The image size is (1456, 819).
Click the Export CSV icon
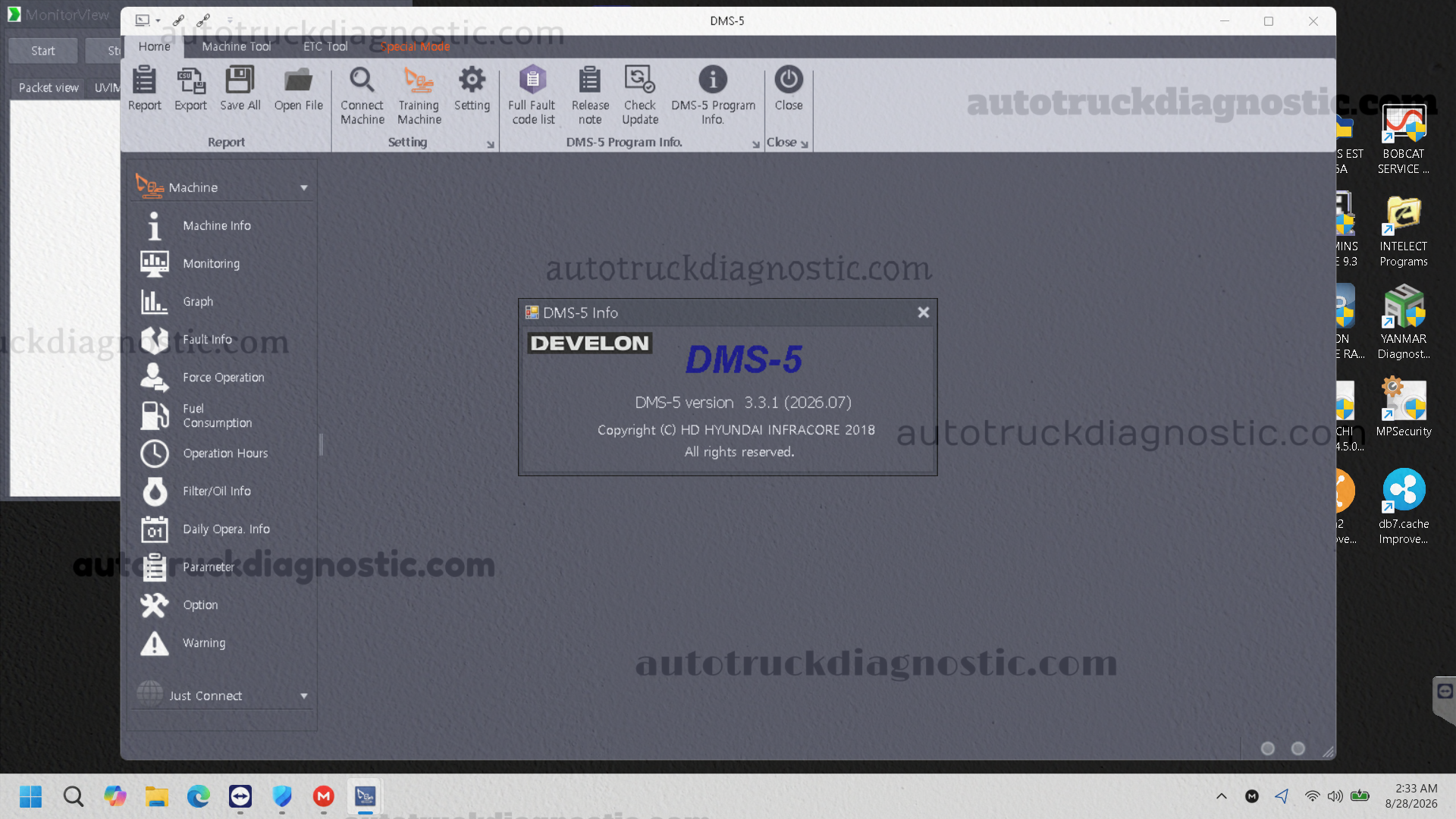coord(190,89)
